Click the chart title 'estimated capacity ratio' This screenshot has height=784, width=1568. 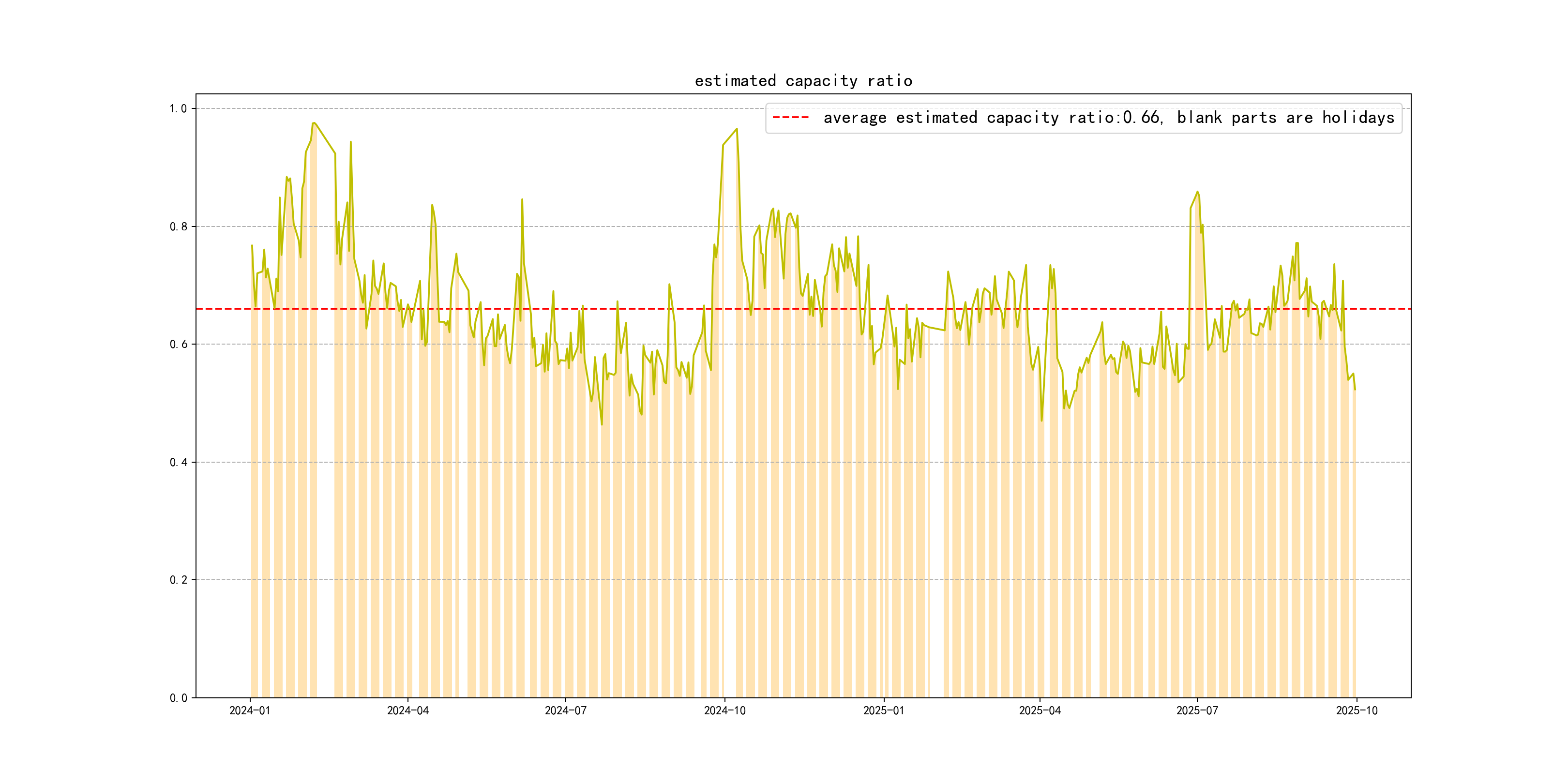(x=803, y=81)
